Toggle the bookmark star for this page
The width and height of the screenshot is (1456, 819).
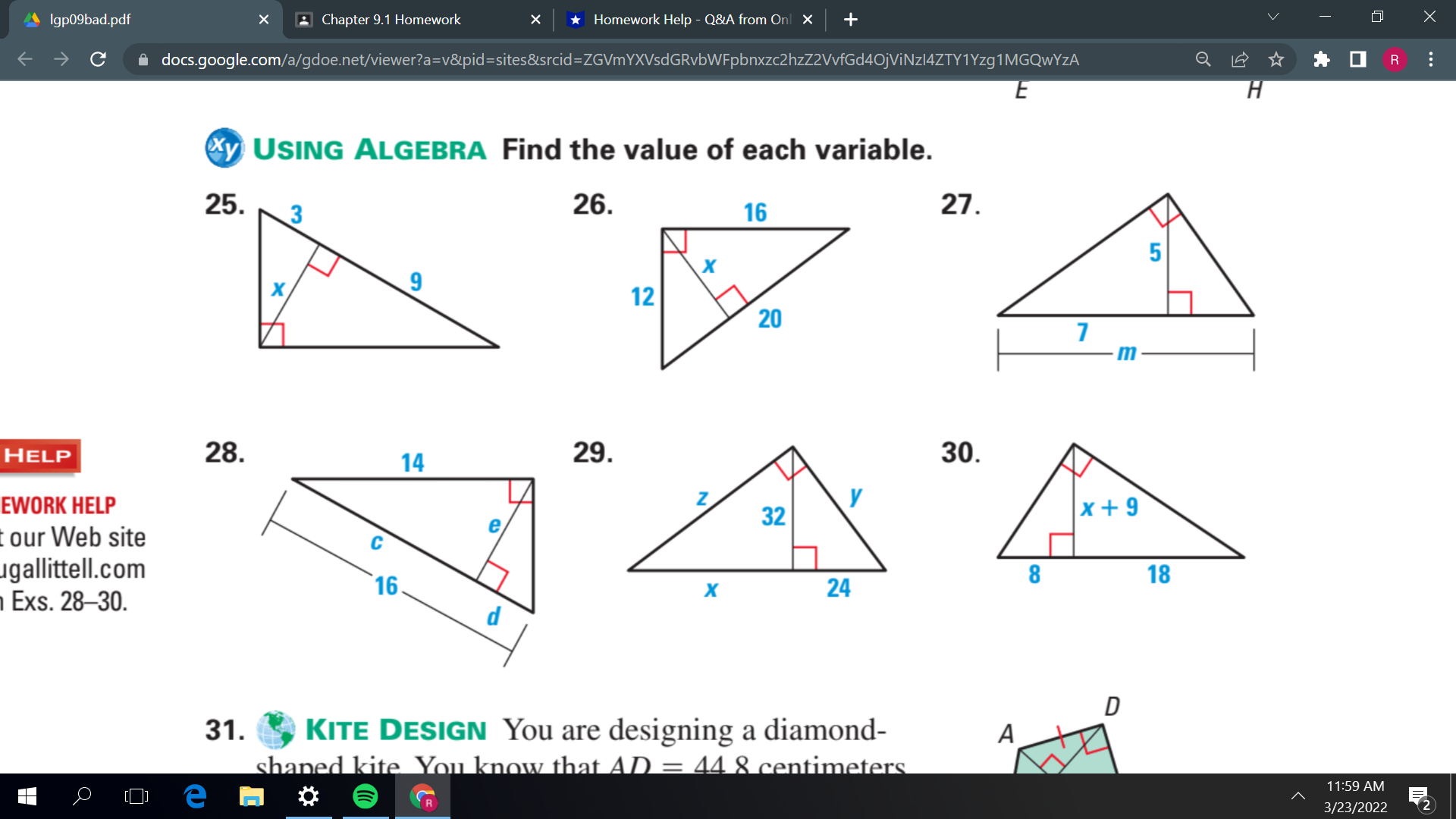pyautogui.click(x=1276, y=59)
